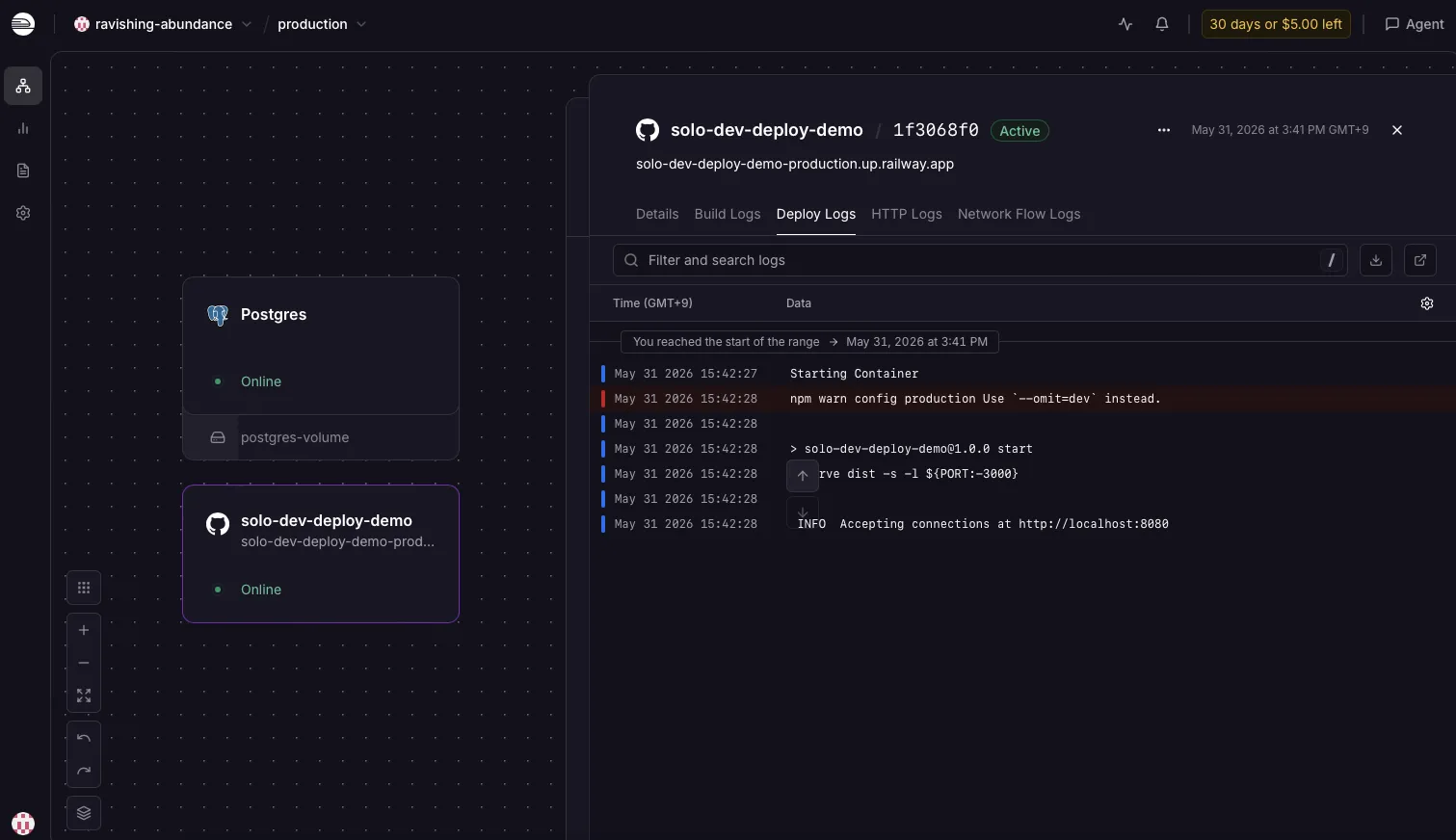Switch to the HTTP Logs tab
This screenshot has height=840, width=1456.
click(907, 214)
